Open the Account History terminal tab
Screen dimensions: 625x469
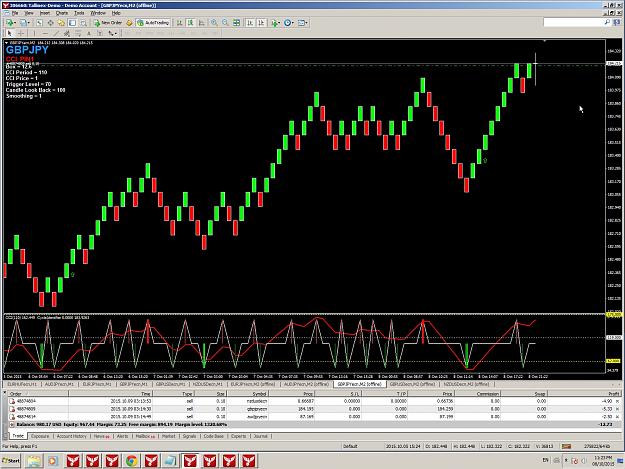(x=71, y=436)
